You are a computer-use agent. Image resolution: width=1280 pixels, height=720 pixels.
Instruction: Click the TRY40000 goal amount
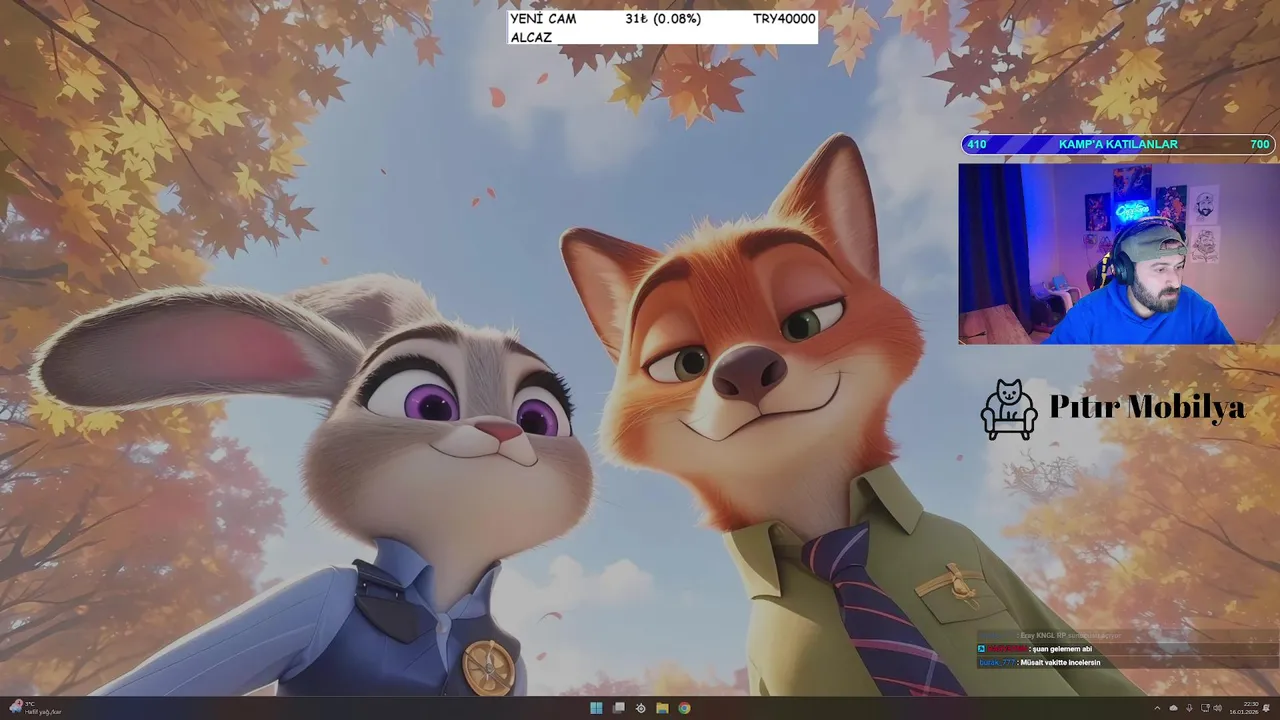(784, 19)
